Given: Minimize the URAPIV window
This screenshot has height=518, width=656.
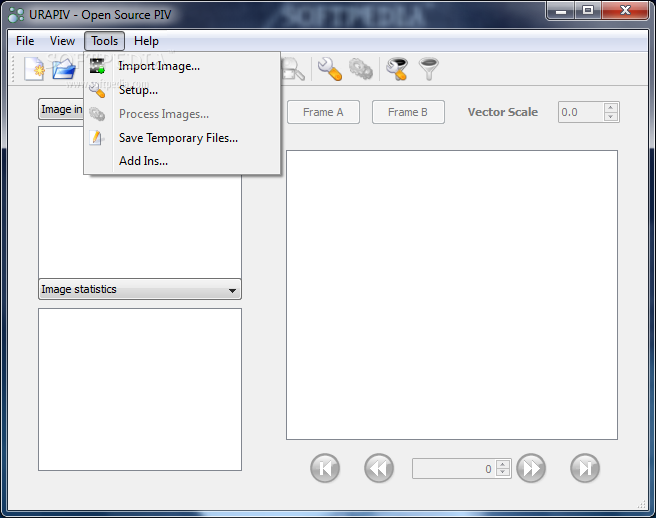Looking at the screenshot, I should coord(561,10).
